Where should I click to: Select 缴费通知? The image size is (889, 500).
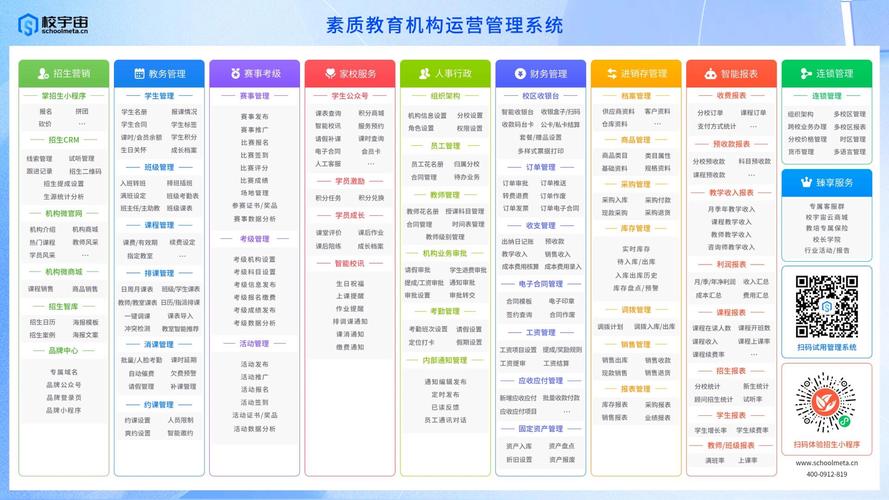coord(350,347)
